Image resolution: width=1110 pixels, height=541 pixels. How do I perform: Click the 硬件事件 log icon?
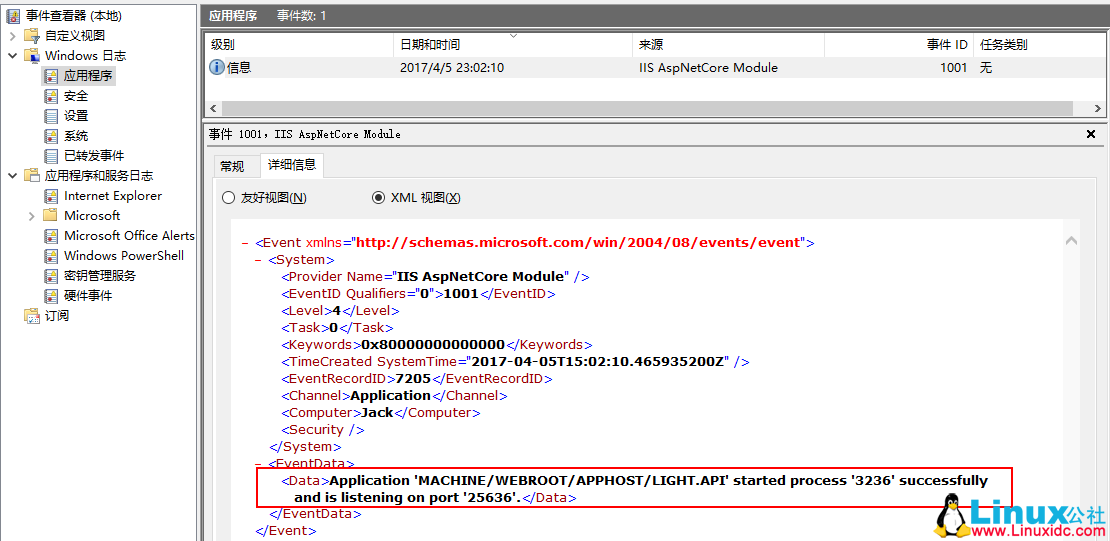point(51,295)
